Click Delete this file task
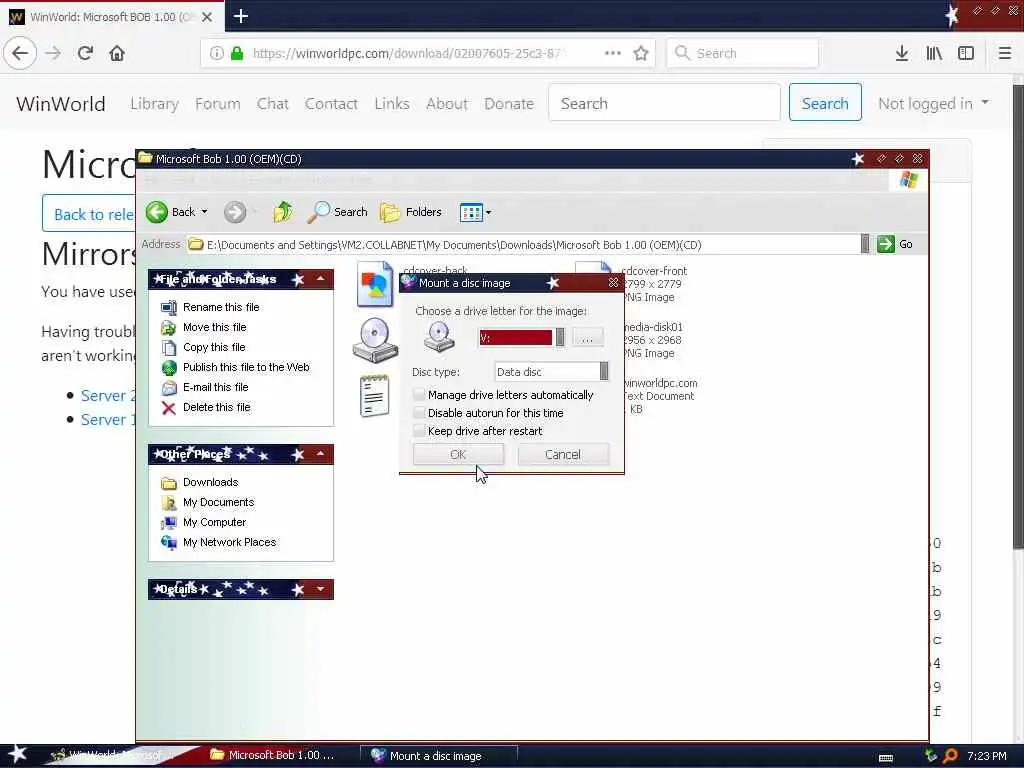The height and width of the screenshot is (768, 1024). coord(216,408)
